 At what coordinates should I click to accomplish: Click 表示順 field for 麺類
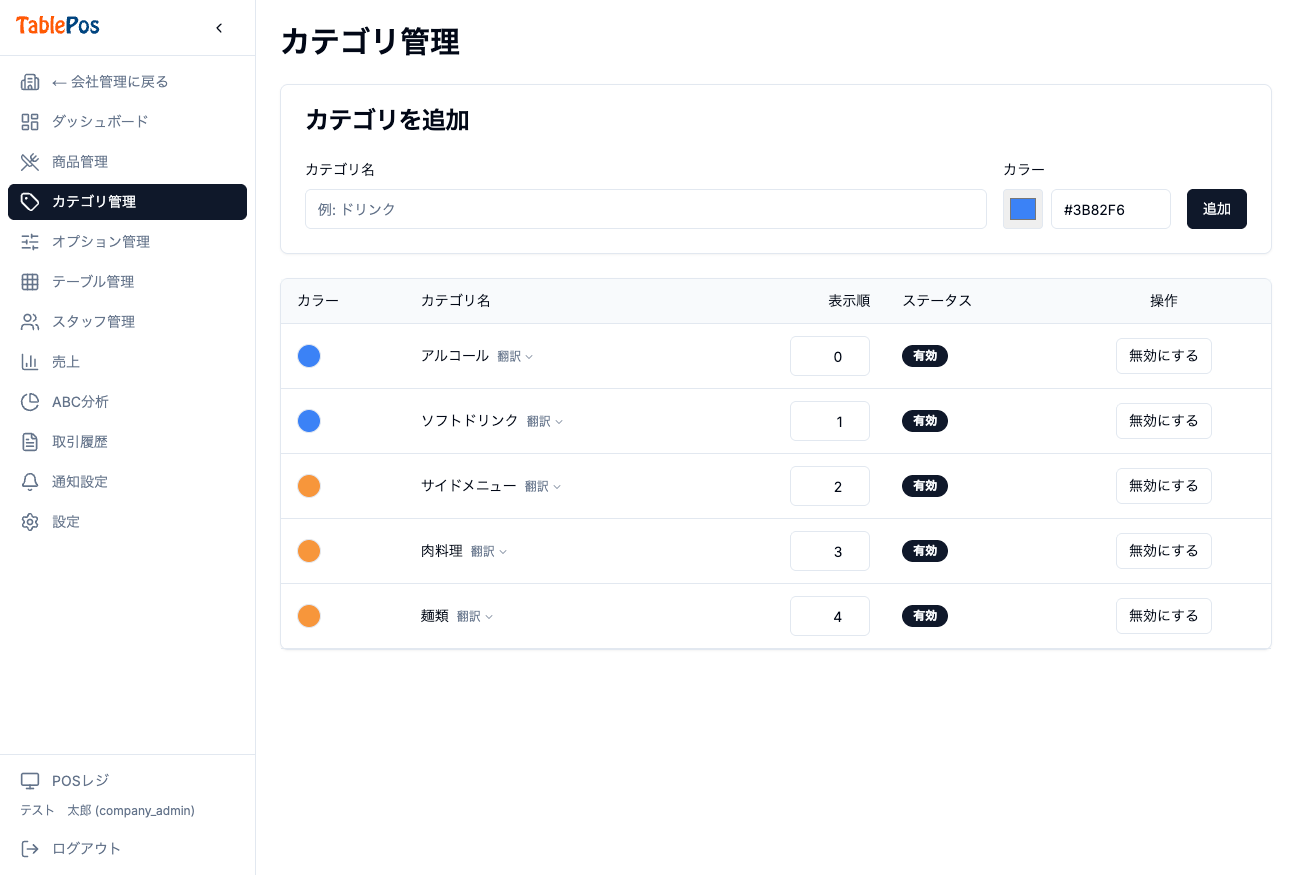coord(830,616)
